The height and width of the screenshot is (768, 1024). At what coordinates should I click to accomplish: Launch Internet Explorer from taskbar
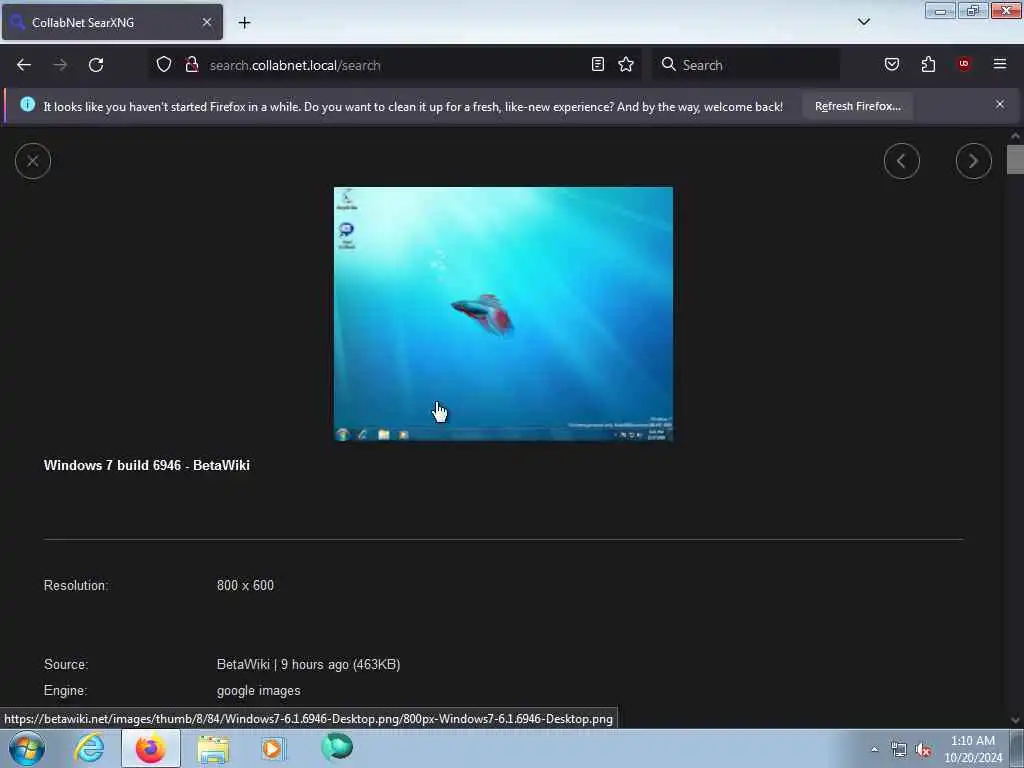[89, 748]
